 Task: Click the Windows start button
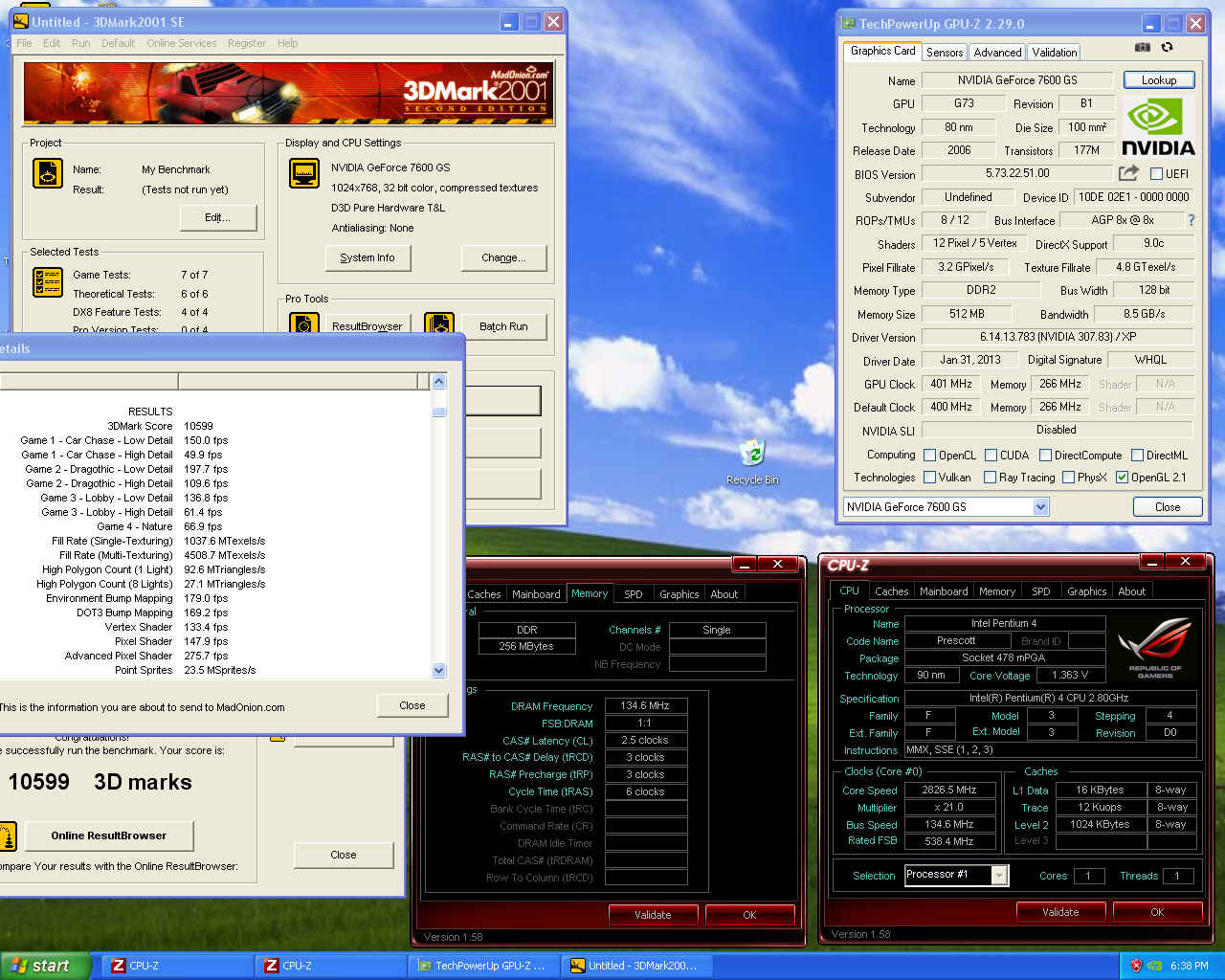(x=46, y=966)
